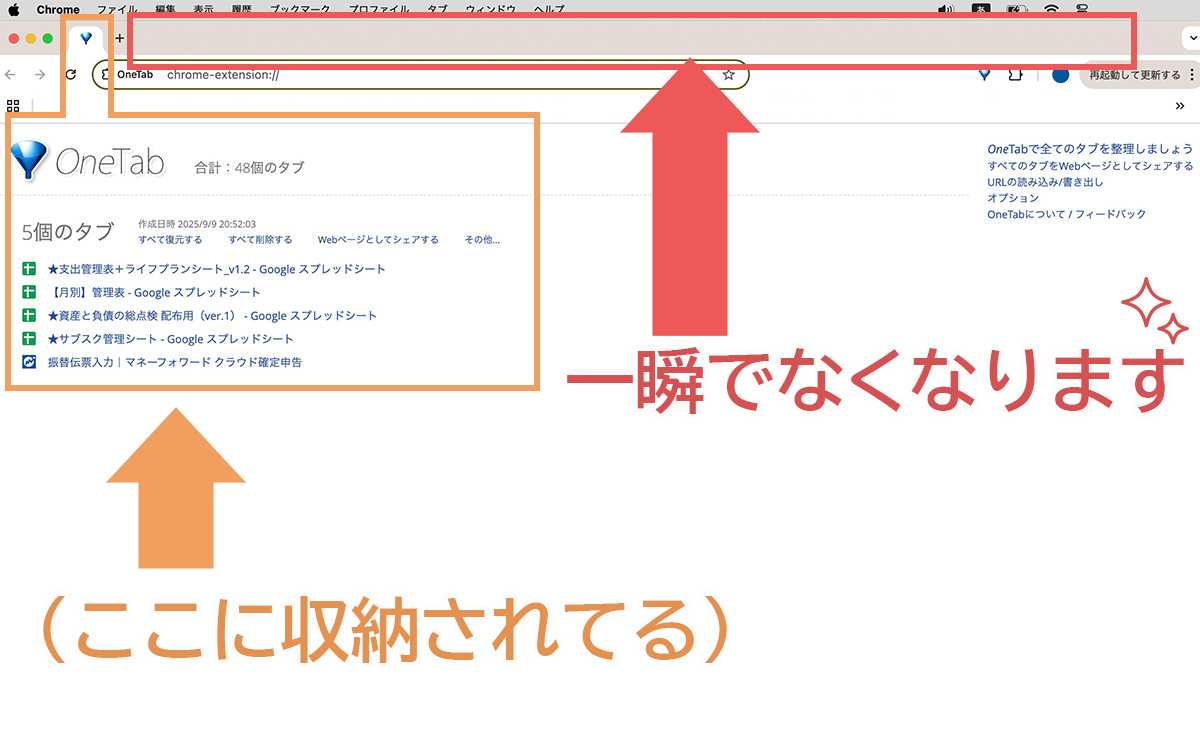Click the OneTab extension toolbar icon
1200x753 pixels.
click(x=984, y=75)
